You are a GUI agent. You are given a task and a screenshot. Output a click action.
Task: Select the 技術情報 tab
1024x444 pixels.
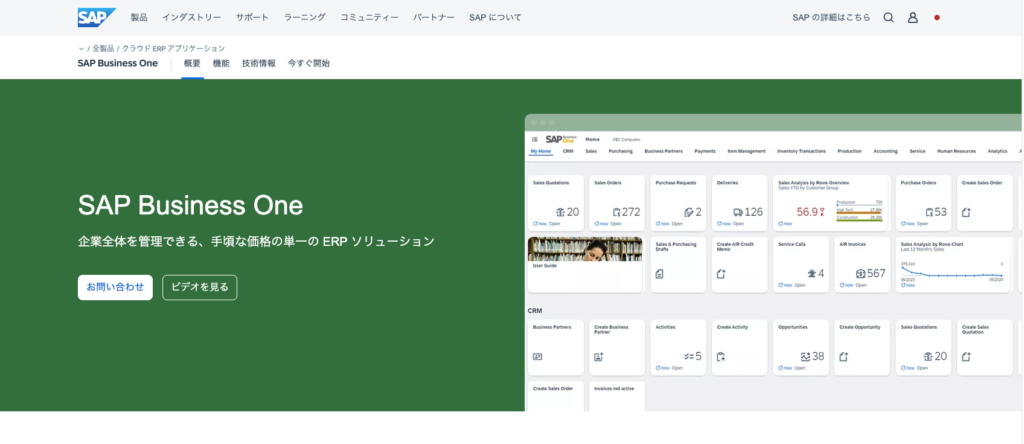point(258,63)
